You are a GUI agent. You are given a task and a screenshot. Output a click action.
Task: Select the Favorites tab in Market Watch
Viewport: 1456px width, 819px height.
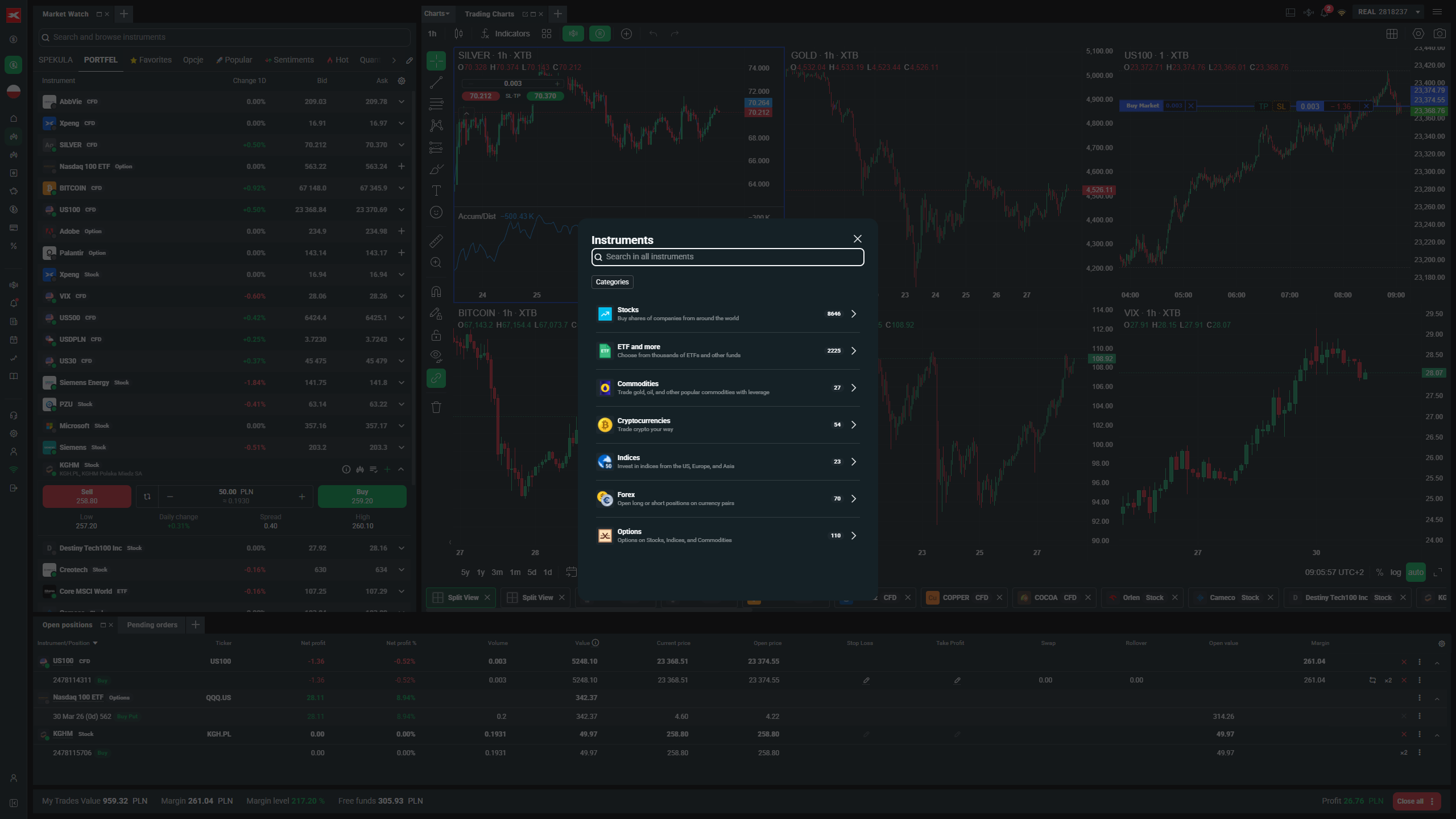click(x=151, y=60)
